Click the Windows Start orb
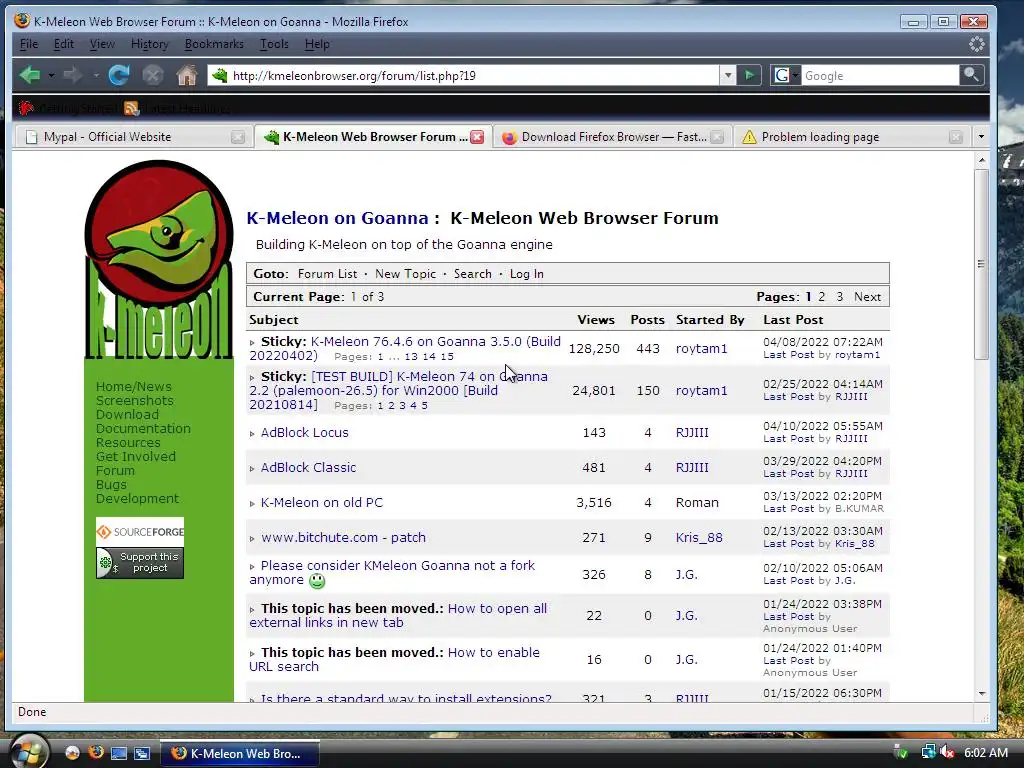The image size is (1024, 768). click(27, 751)
